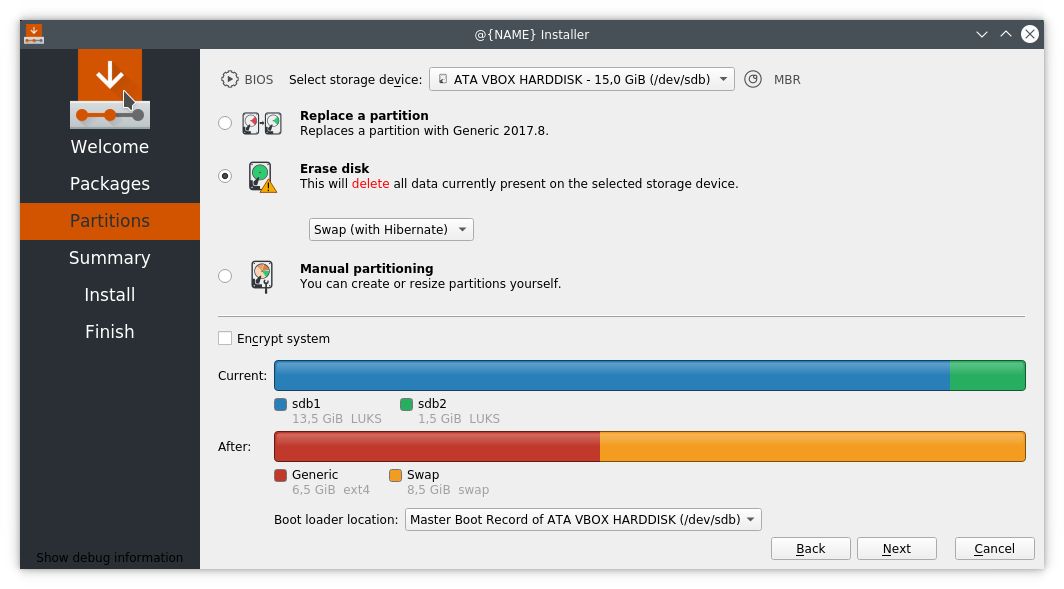Click the MBR partition table icon

[753, 79]
